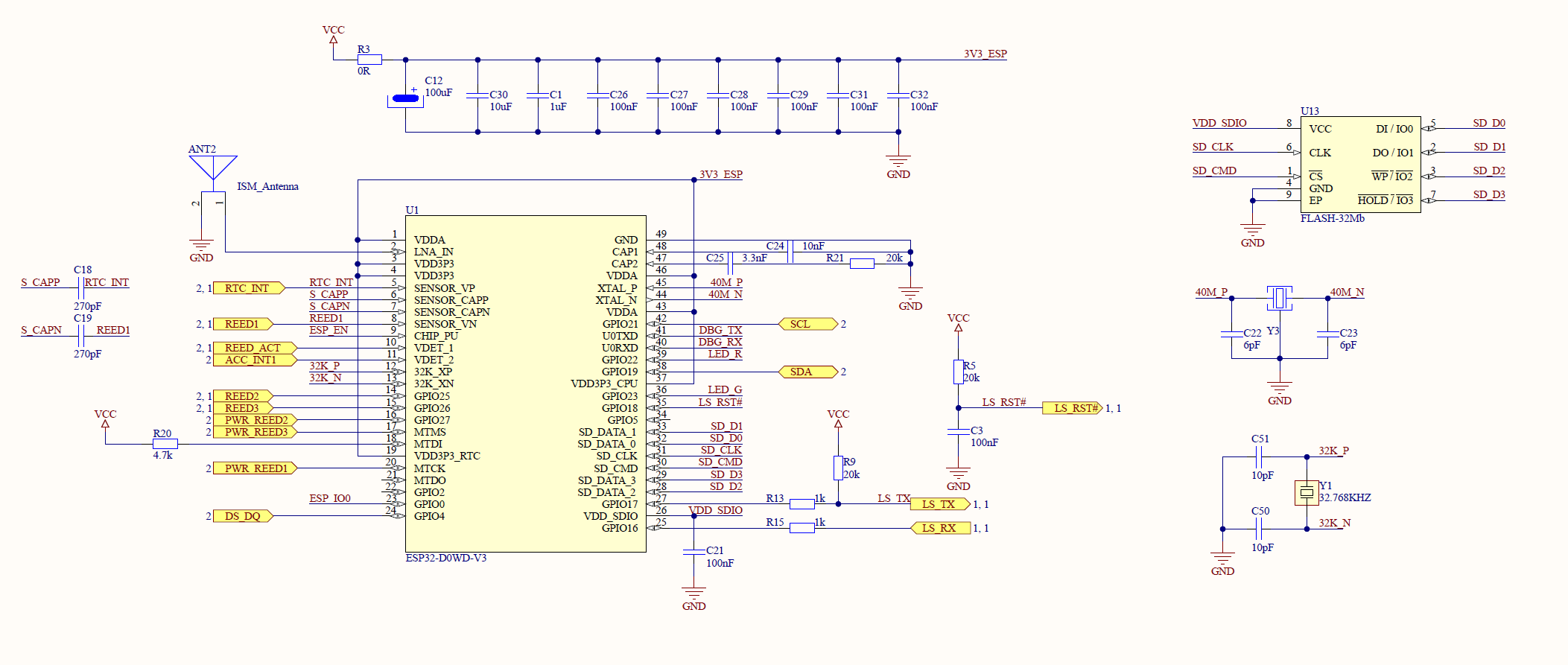
Task: Click the LS_TX port tag
Action: (940, 504)
